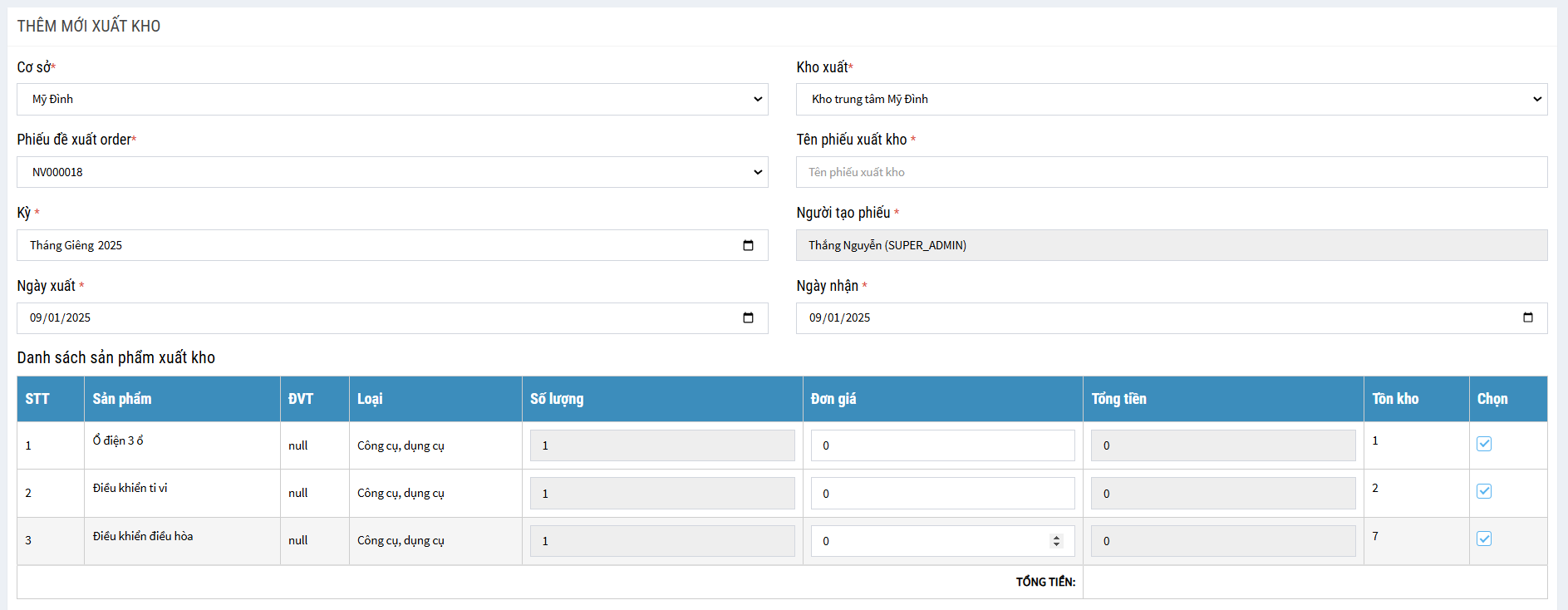This screenshot has width=1568, height=610.
Task: Click the Người tạo phiếu field
Action: click(1172, 245)
